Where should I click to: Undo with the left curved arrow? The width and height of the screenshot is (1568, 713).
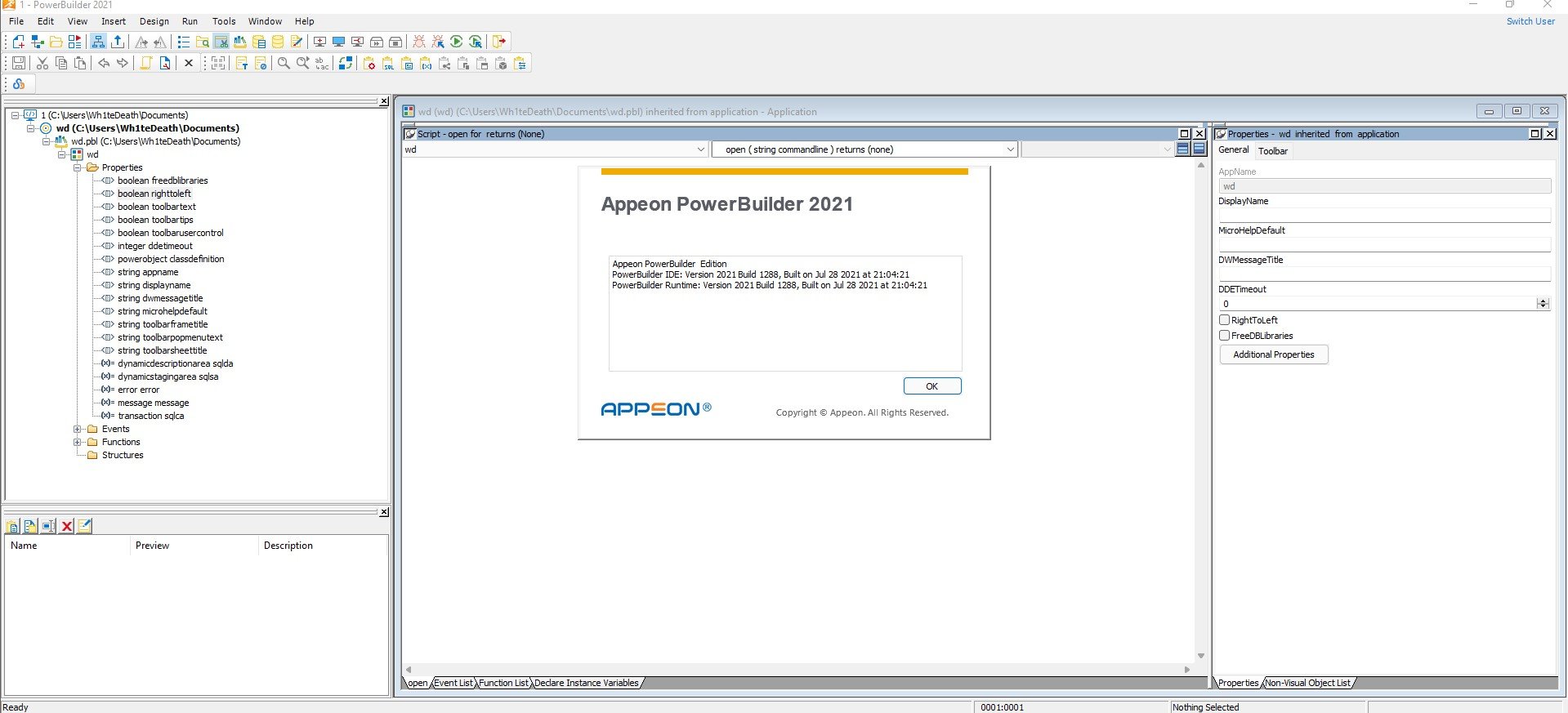pos(104,63)
